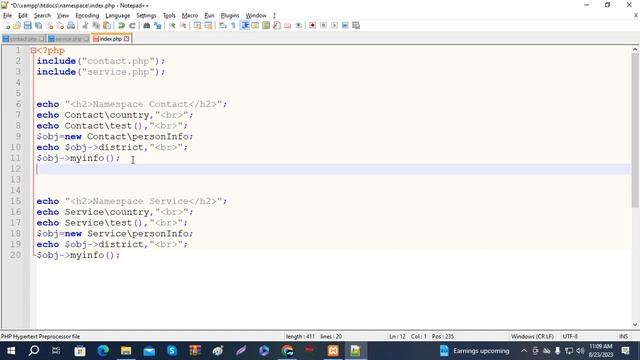Click Save Current Recorded Macro icon
The width and height of the screenshot is (640, 360).
(356, 25)
